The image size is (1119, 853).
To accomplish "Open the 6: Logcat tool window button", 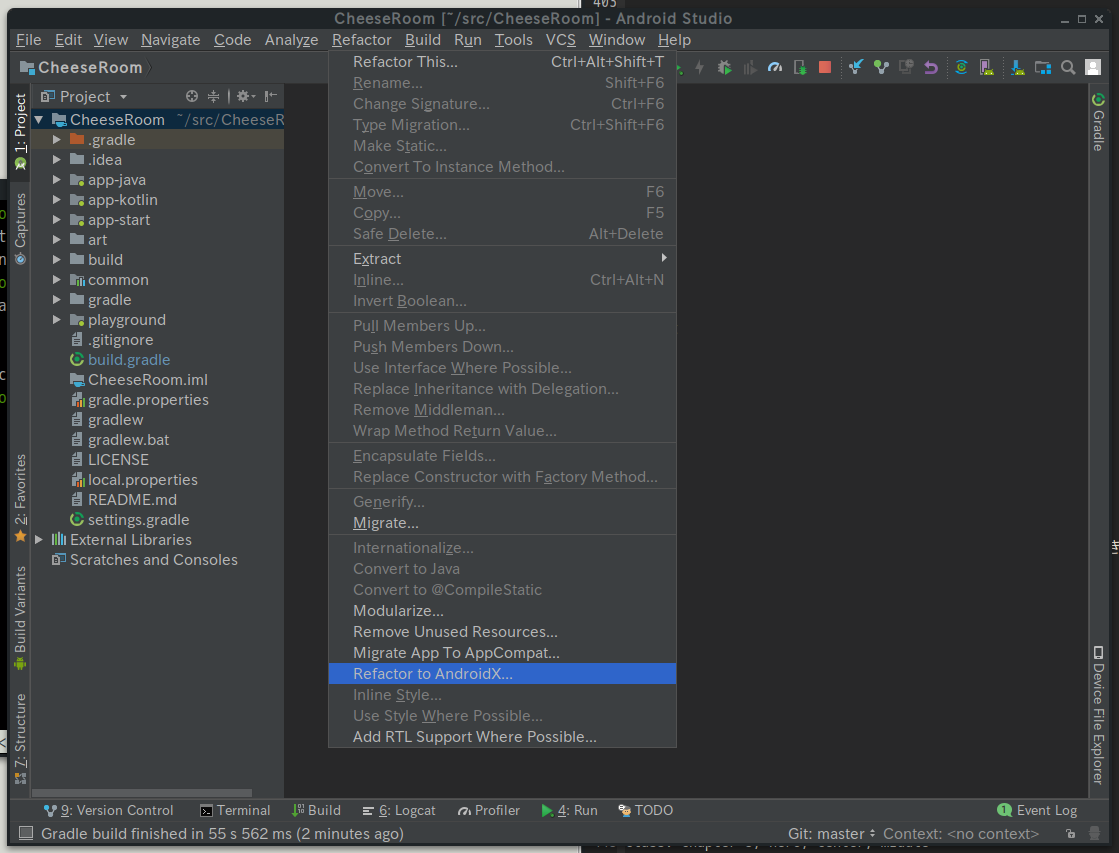I will 399,810.
